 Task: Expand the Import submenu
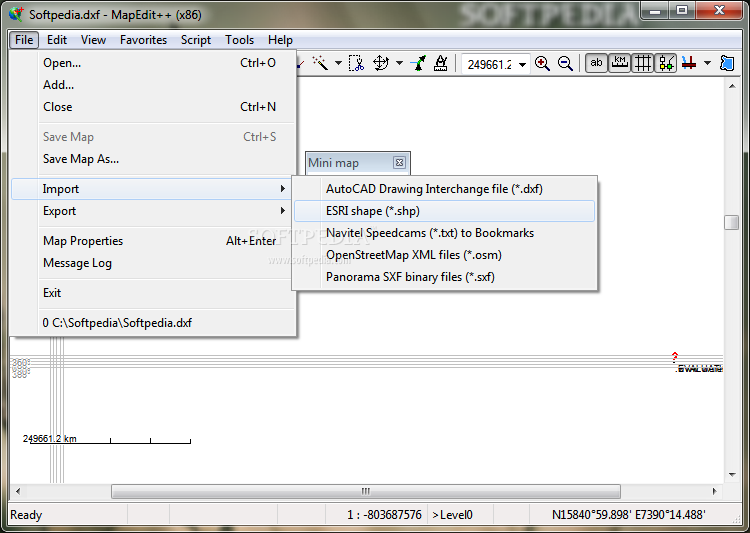point(153,189)
